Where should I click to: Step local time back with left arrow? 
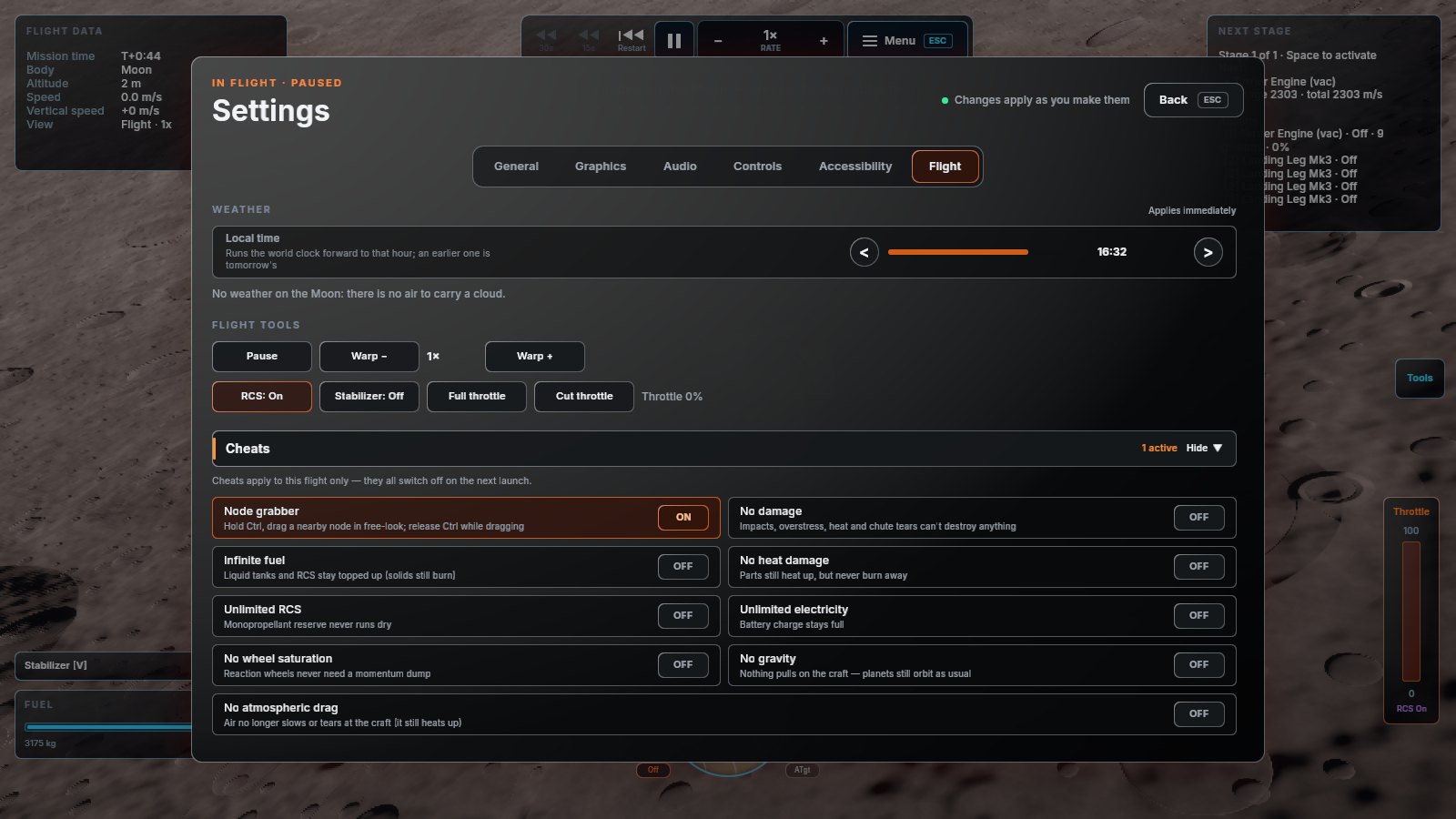tap(864, 252)
